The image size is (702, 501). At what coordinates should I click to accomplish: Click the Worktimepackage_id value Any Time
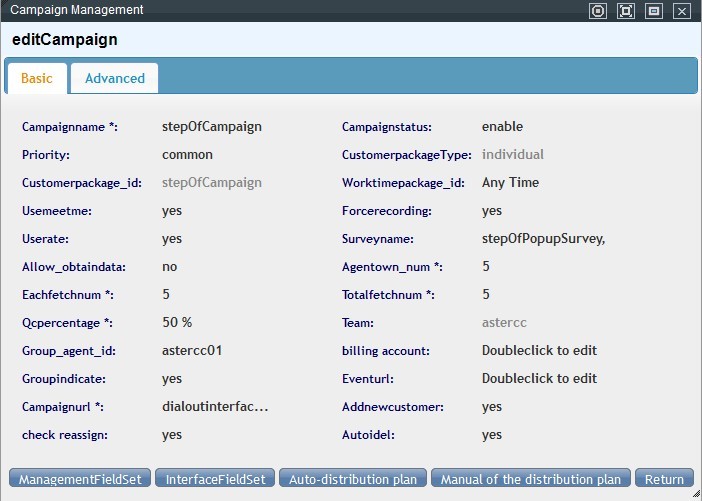510,183
